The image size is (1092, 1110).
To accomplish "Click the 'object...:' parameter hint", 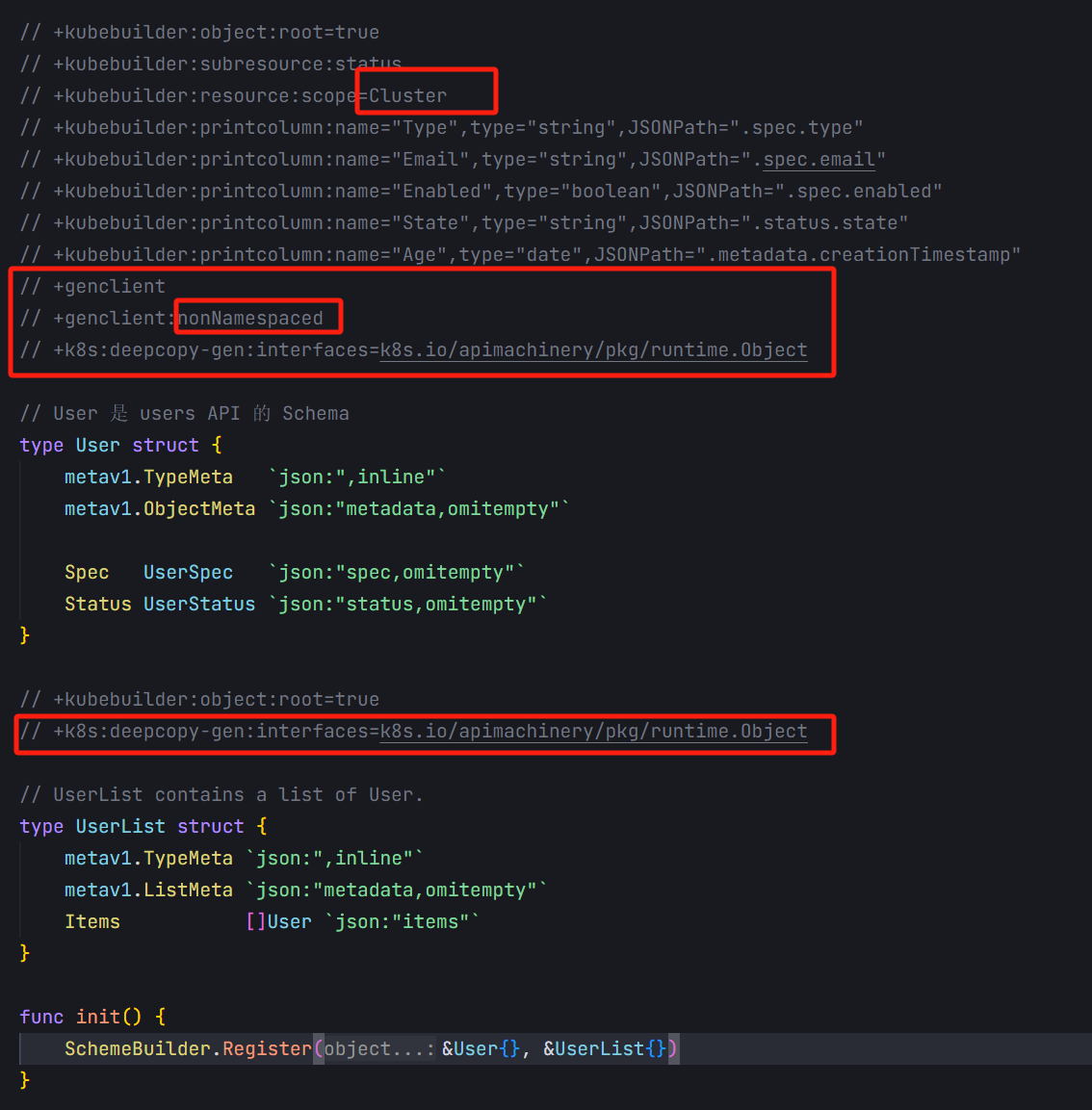I will click(379, 1048).
